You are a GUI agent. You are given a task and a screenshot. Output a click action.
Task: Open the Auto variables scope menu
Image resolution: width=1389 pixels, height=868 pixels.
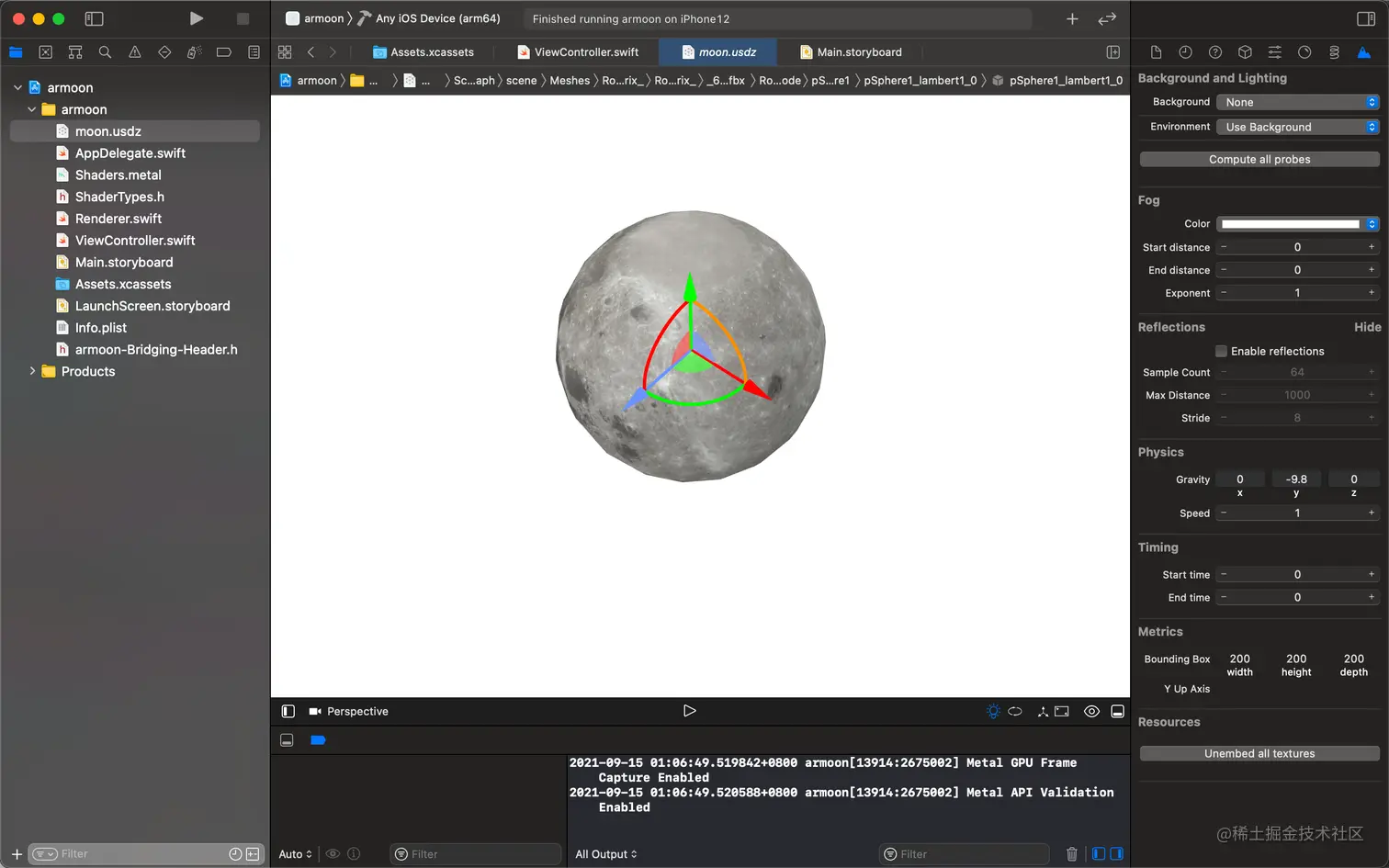[x=296, y=854]
